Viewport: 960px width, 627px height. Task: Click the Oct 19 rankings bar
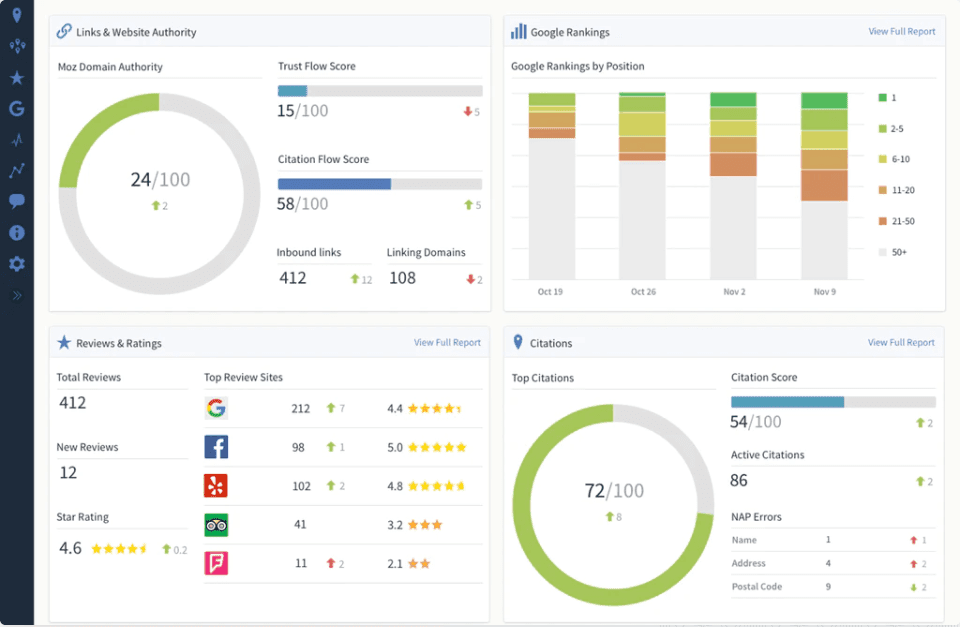pyautogui.click(x=552, y=186)
